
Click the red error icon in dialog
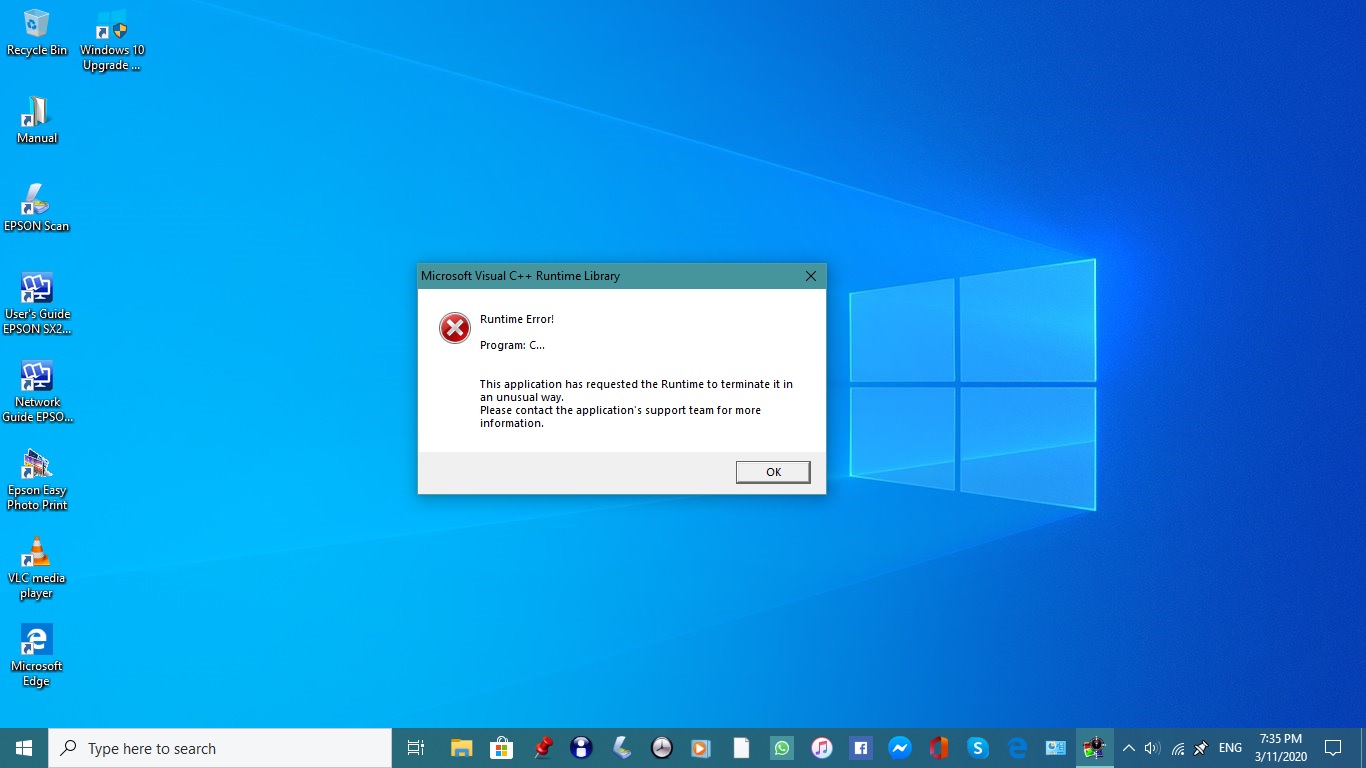click(455, 328)
